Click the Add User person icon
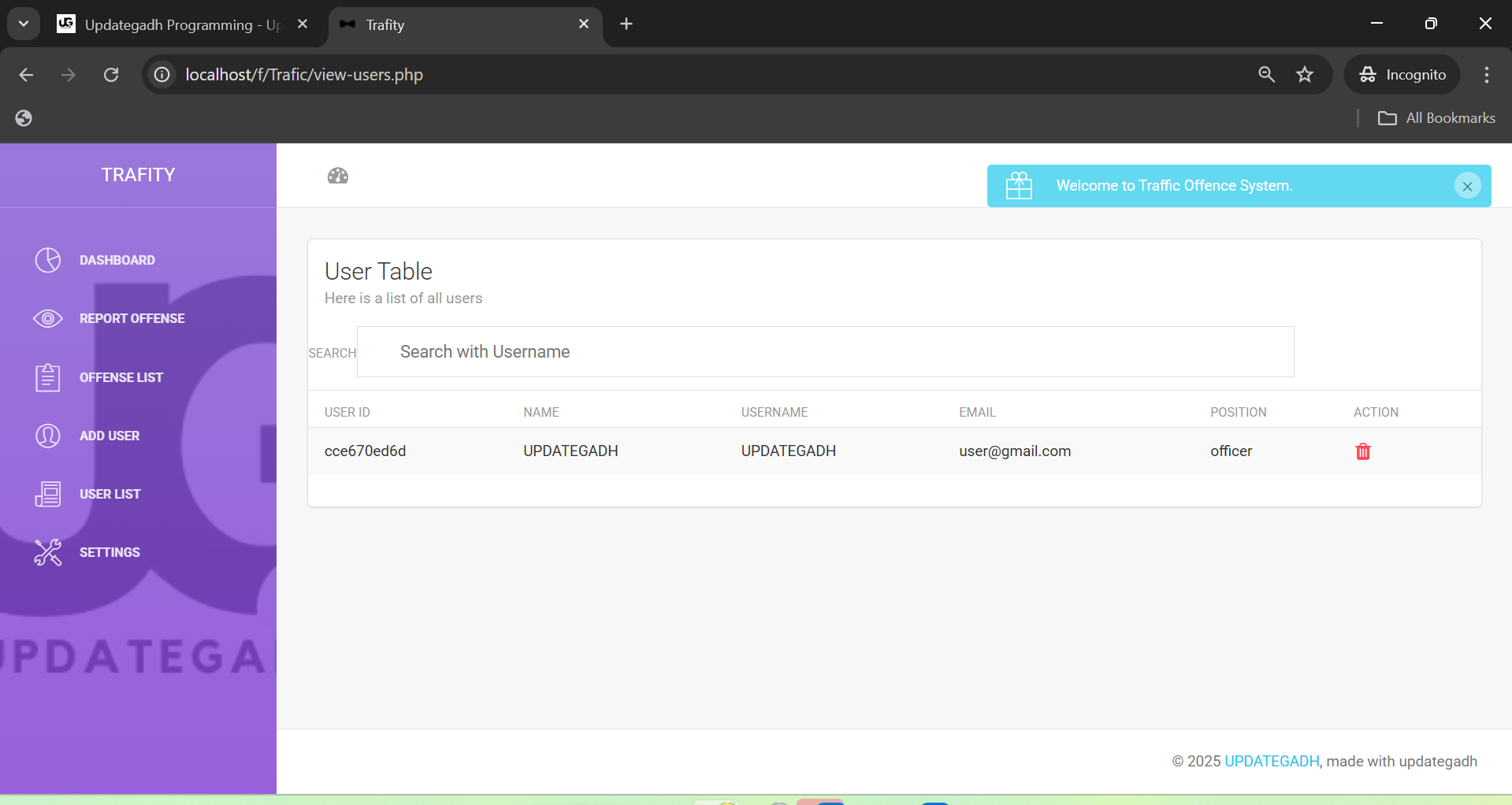Viewport: 1512px width, 805px height. tap(47, 436)
